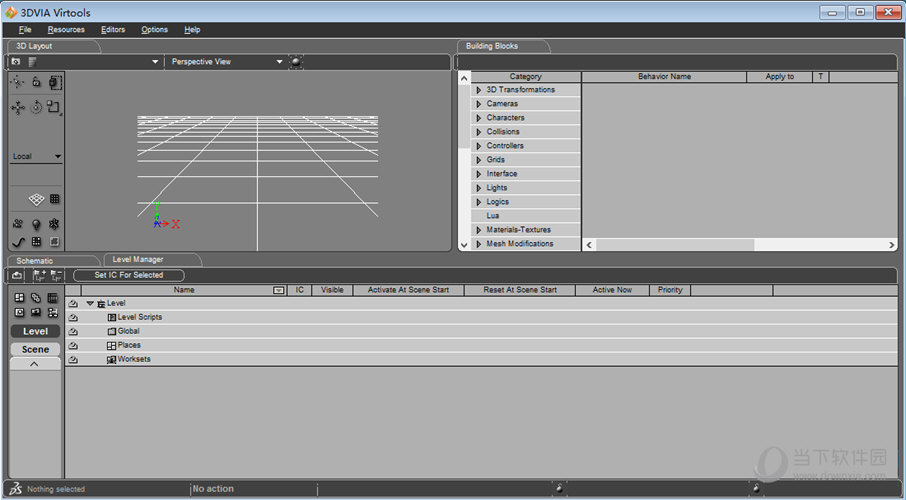Viewport: 906px width, 500px height.
Task: Toggle the row icon beside Level Scripts
Action: [73, 317]
